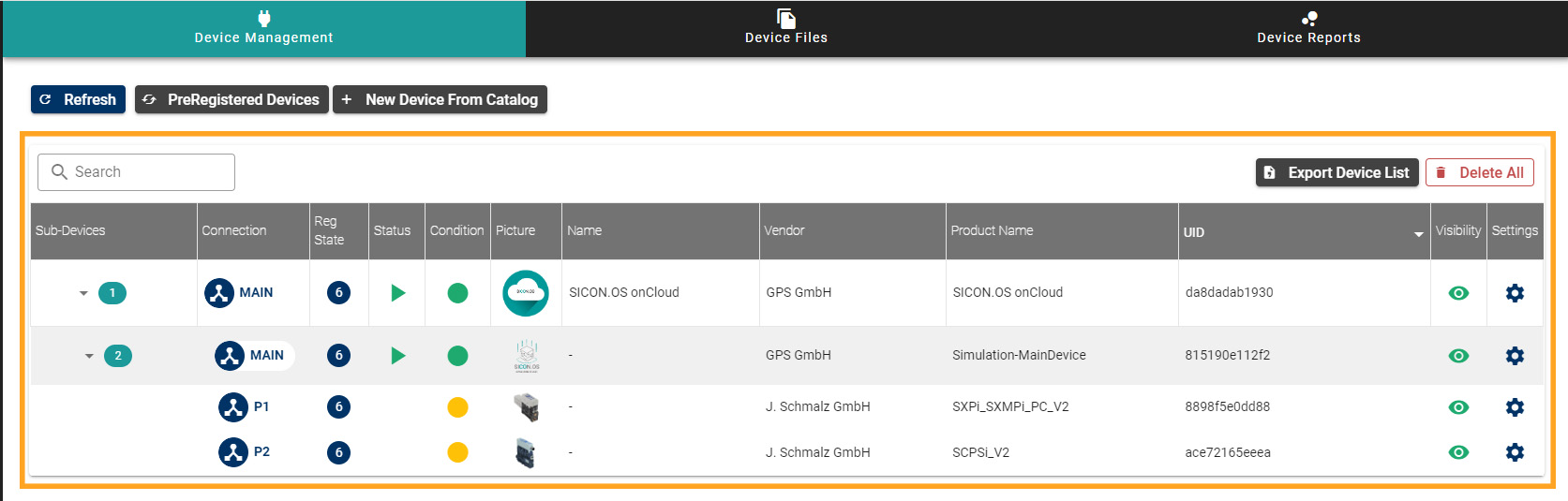Image resolution: width=1568 pixels, height=501 pixels.
Task: Toggle visibility eye for SCPSi_V2 row
Action: (1458, 452)
